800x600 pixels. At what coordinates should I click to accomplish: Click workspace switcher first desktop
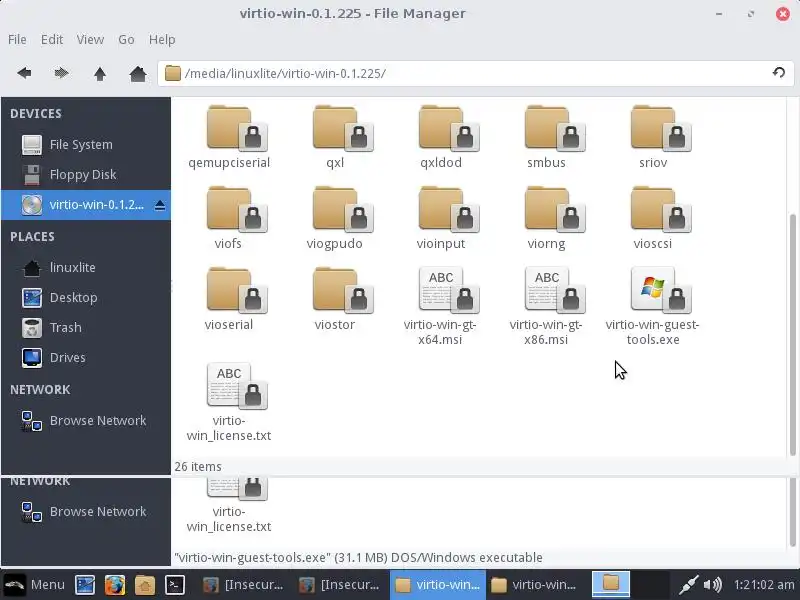coord(611,584)
